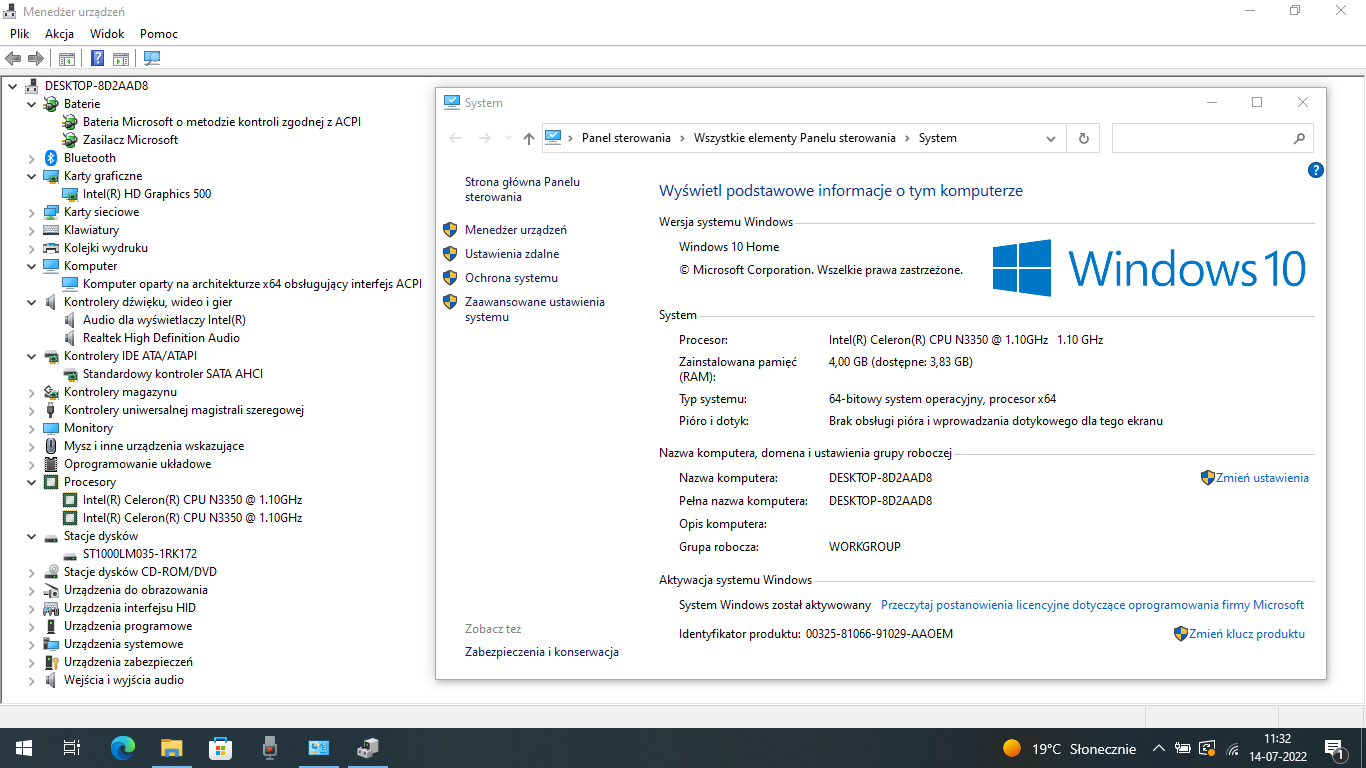This screenshot has width=1366, height=768.
Task: Toggle the console tree pane toolbar icon
Action: click(x=67, y=59)
